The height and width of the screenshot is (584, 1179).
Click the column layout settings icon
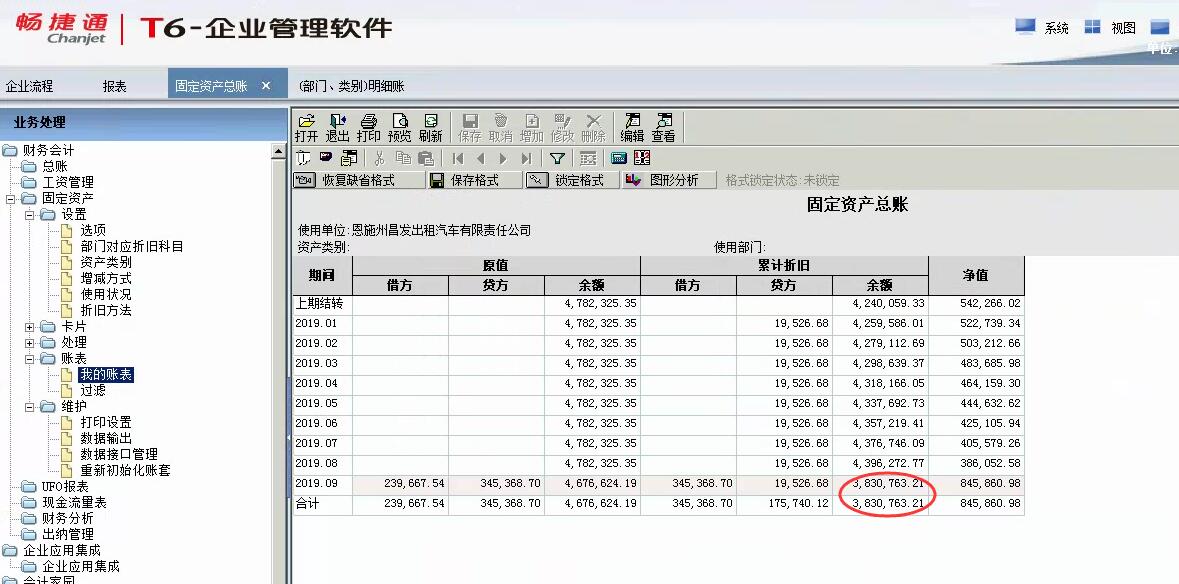(588, 159)
